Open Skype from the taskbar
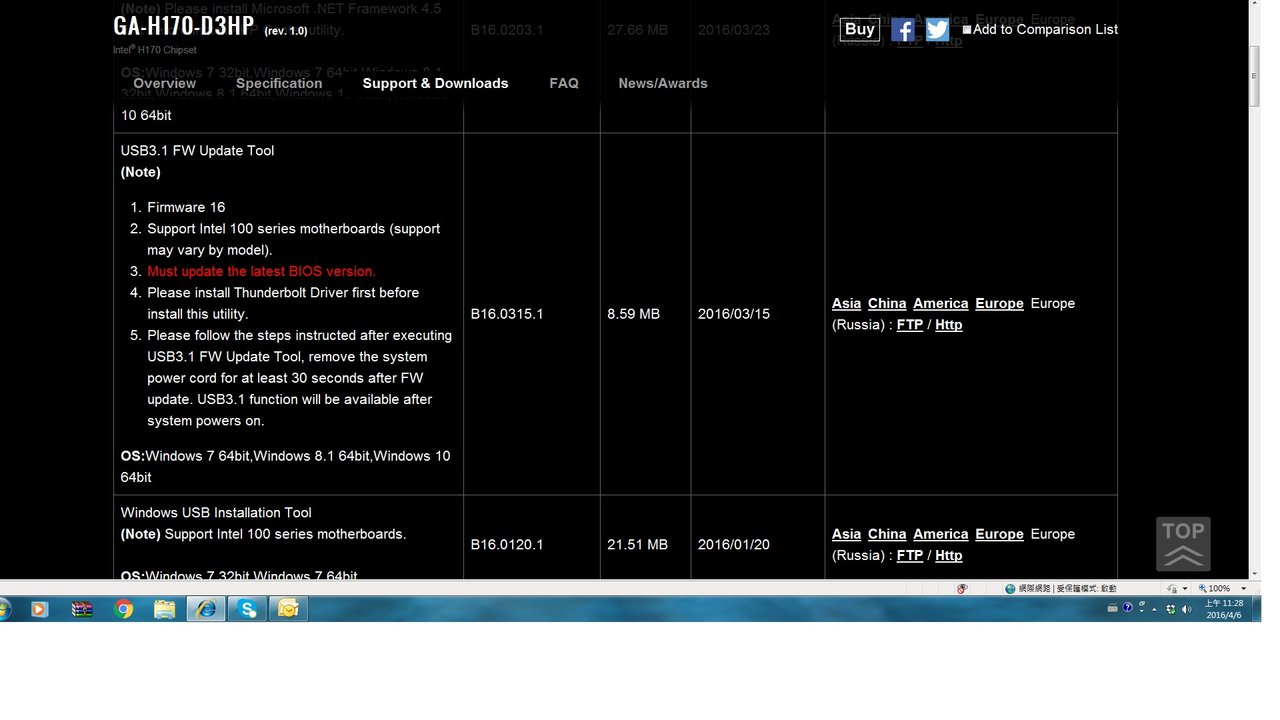1280x720 pixels. coord(247,608)
